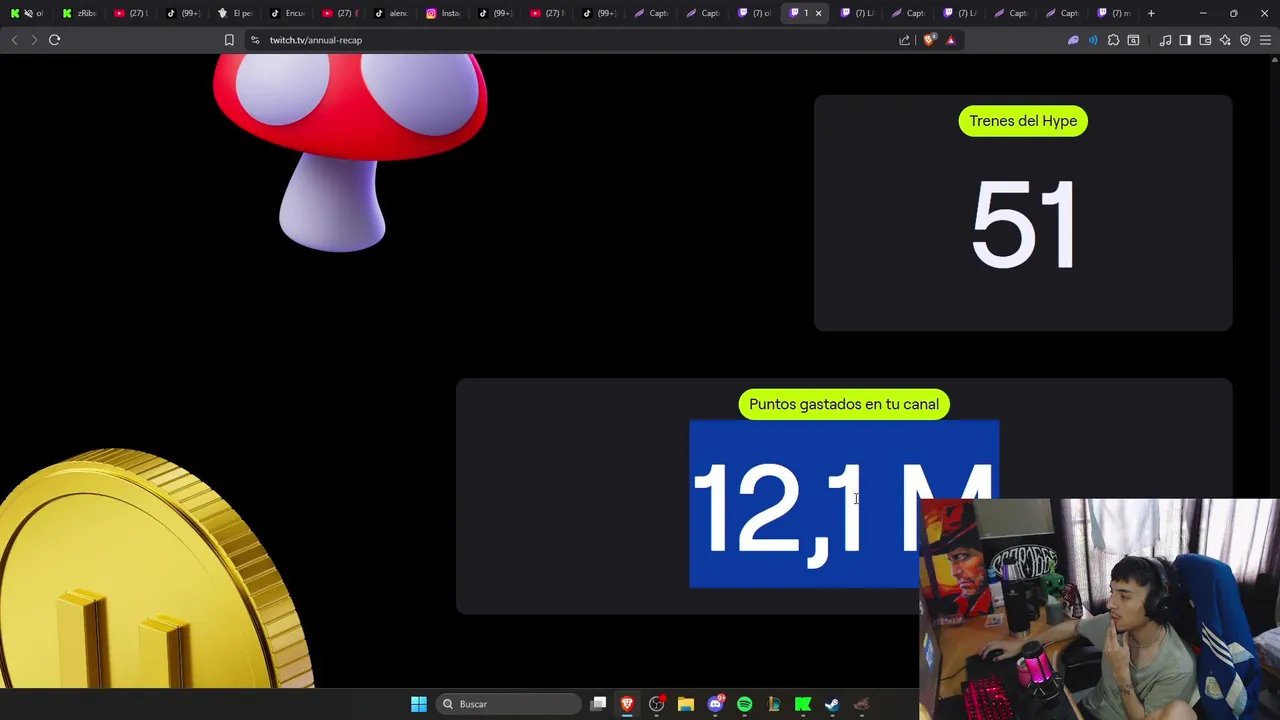Switch to the '(7) ol' Twitch tab
The width and height of the screenshot is (1280, 720).
pyautogui.click(x=755, y=13)
